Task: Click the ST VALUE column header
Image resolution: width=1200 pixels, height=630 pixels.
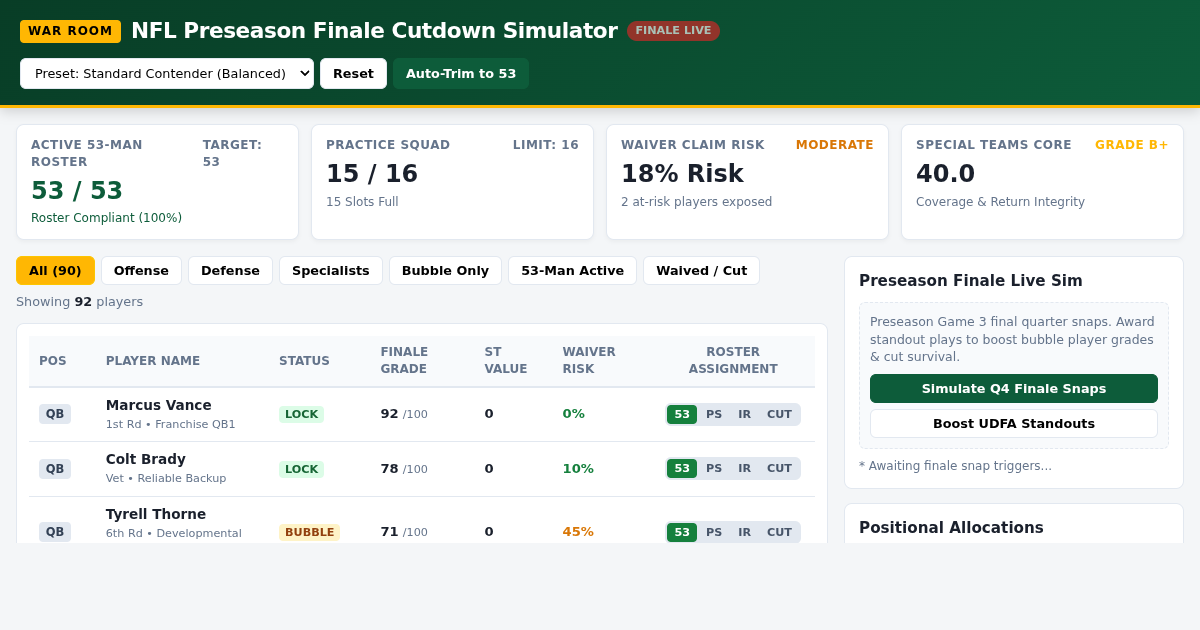Action: click(x=506, y=360)
